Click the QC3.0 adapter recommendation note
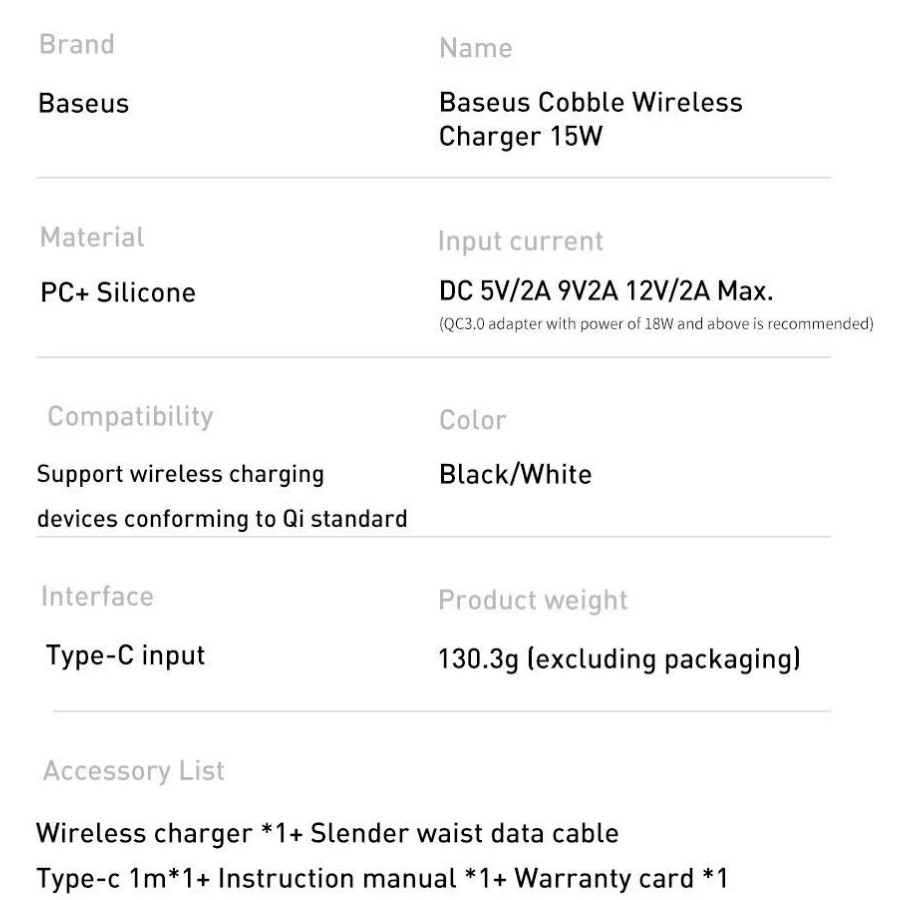 pyautogui.click(x=657, y=323)
